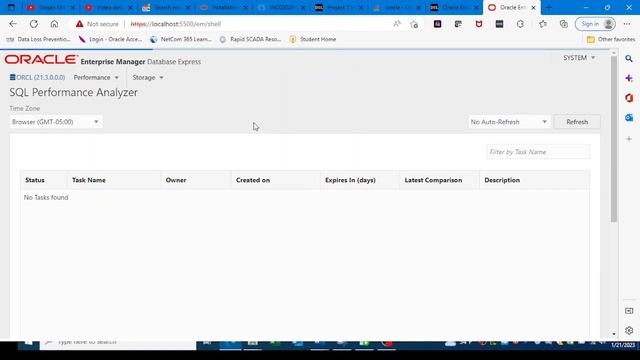The height and width of the screenshot is (360, 640).
Task: Open the browser home page
Action: click(54, 24)
